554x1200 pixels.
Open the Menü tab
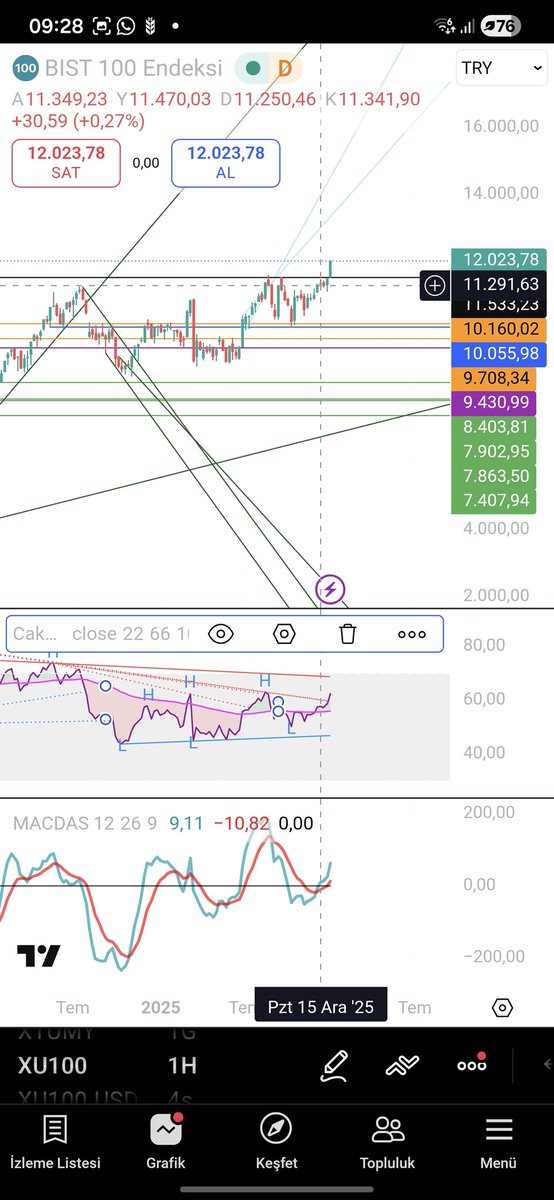click(498, 1143)
